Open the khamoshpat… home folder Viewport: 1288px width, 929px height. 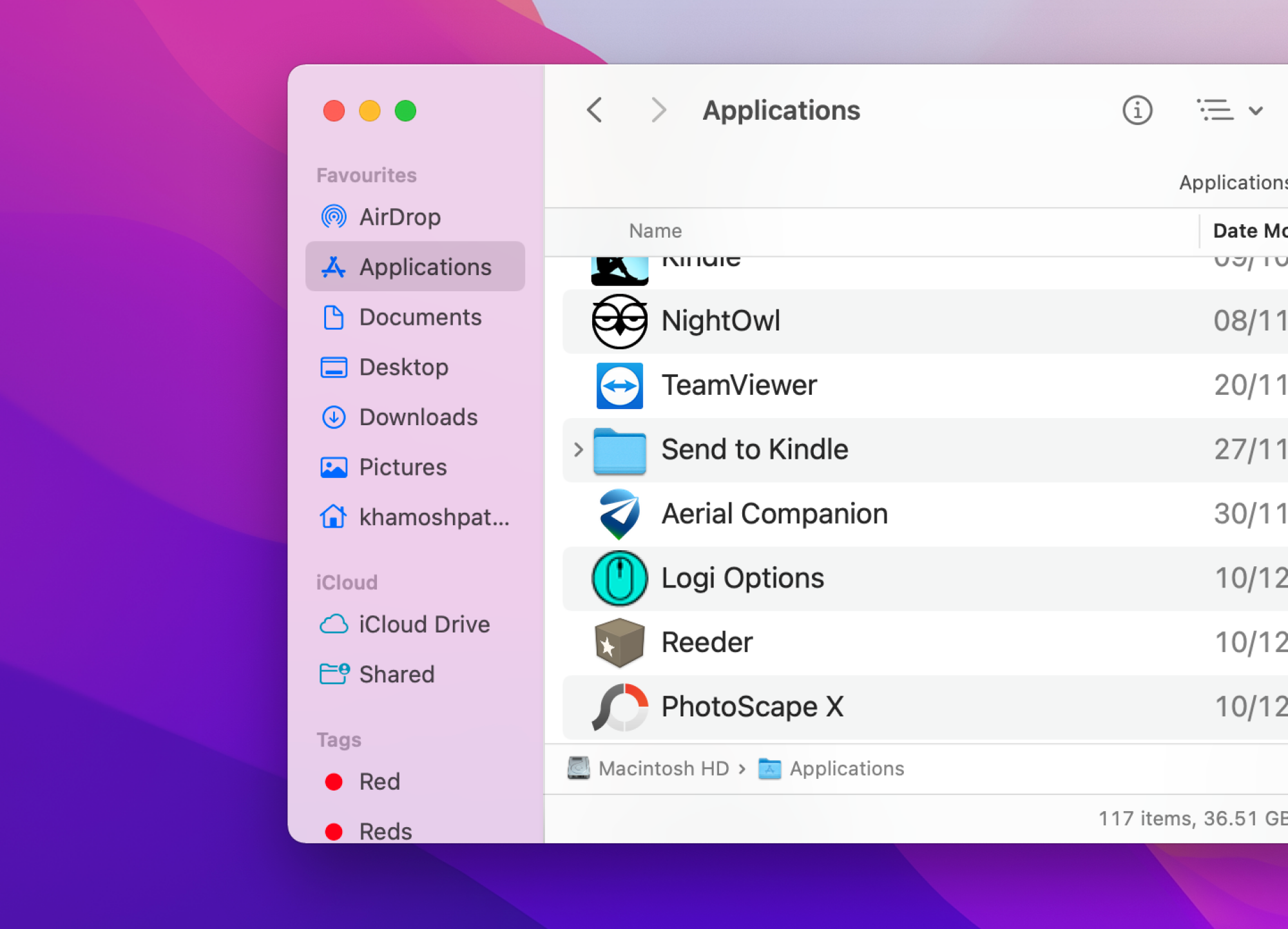click(415, 517)
